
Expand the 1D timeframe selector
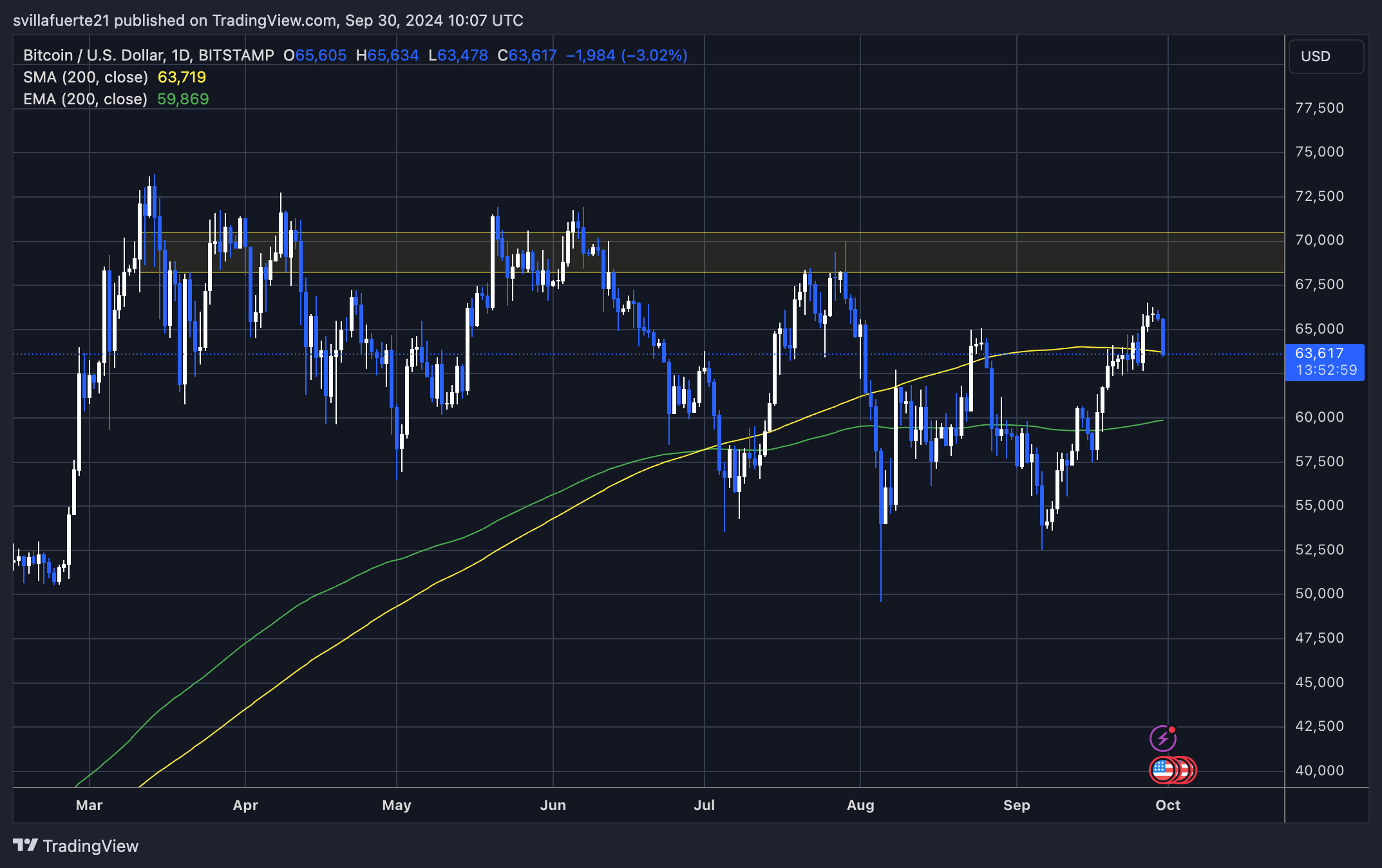(179, 55)
